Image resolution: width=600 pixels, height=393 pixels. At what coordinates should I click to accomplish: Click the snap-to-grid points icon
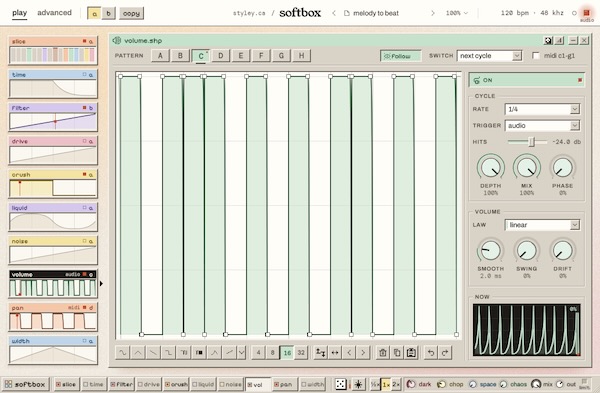click(320, 352)
